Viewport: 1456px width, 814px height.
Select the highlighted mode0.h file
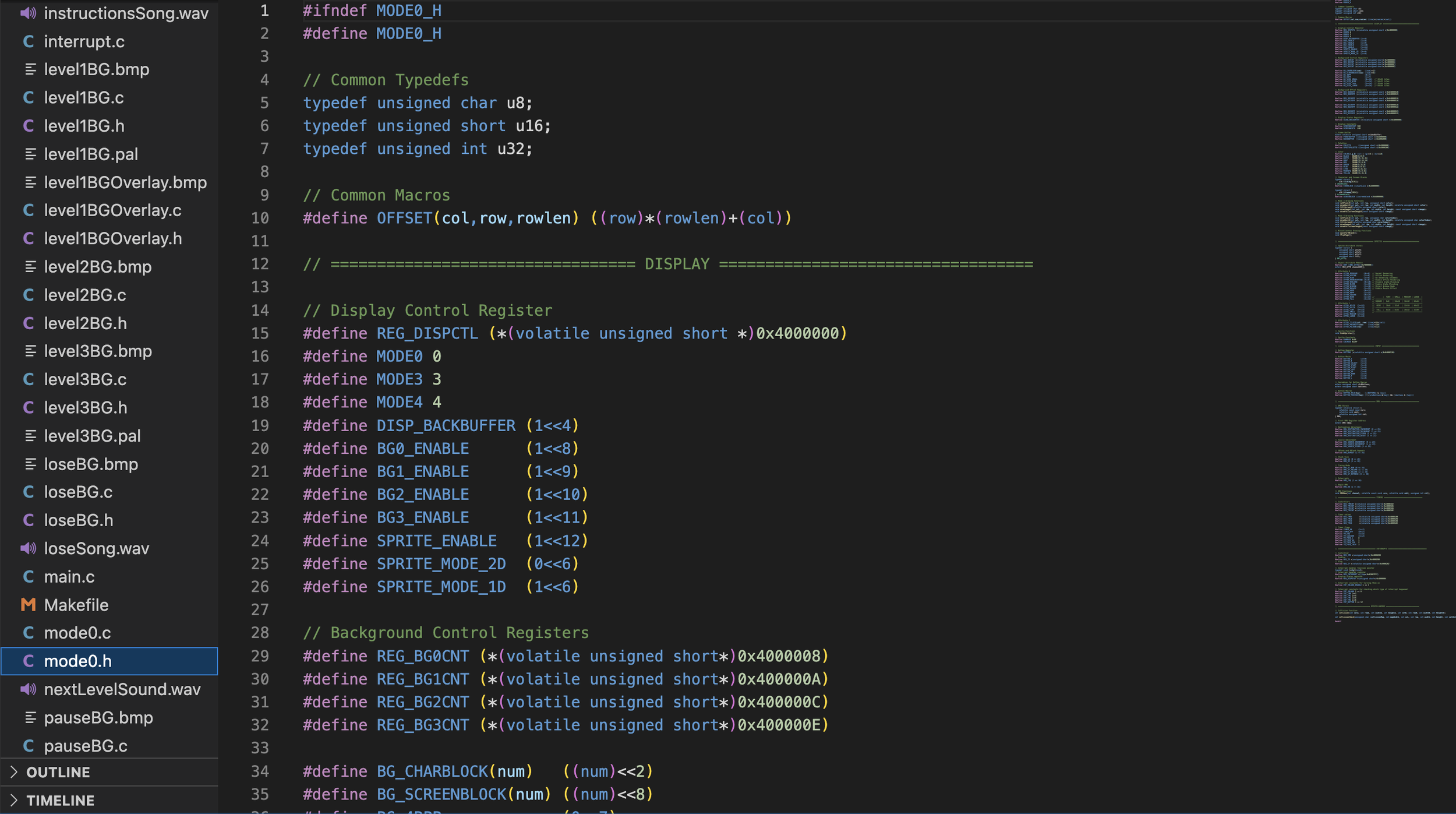(x=78, y=661)
